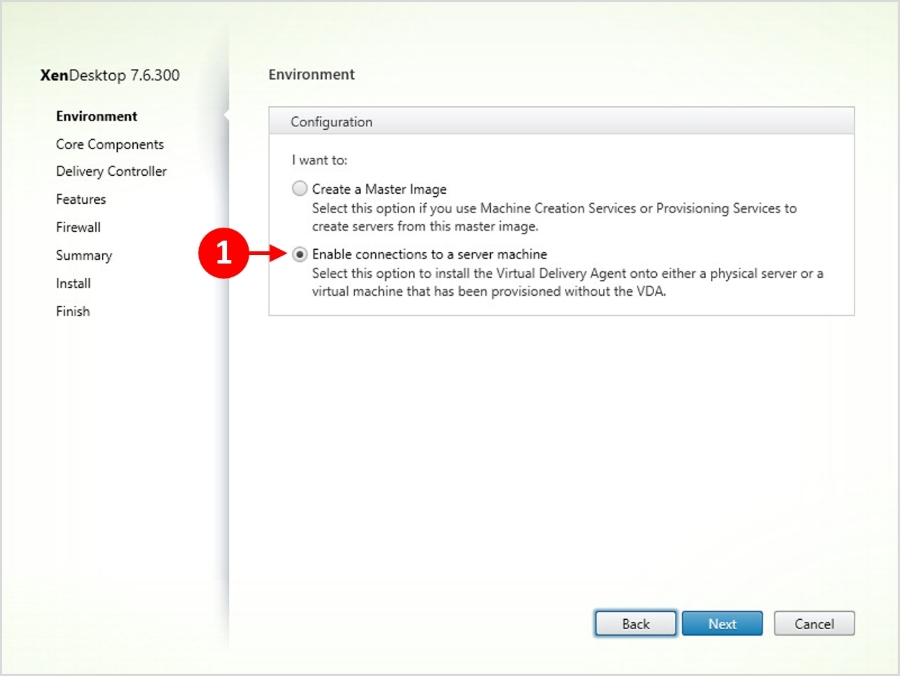Click the Configuration panel header
This screenshot has width=900, height=676.
click(561, 121)
